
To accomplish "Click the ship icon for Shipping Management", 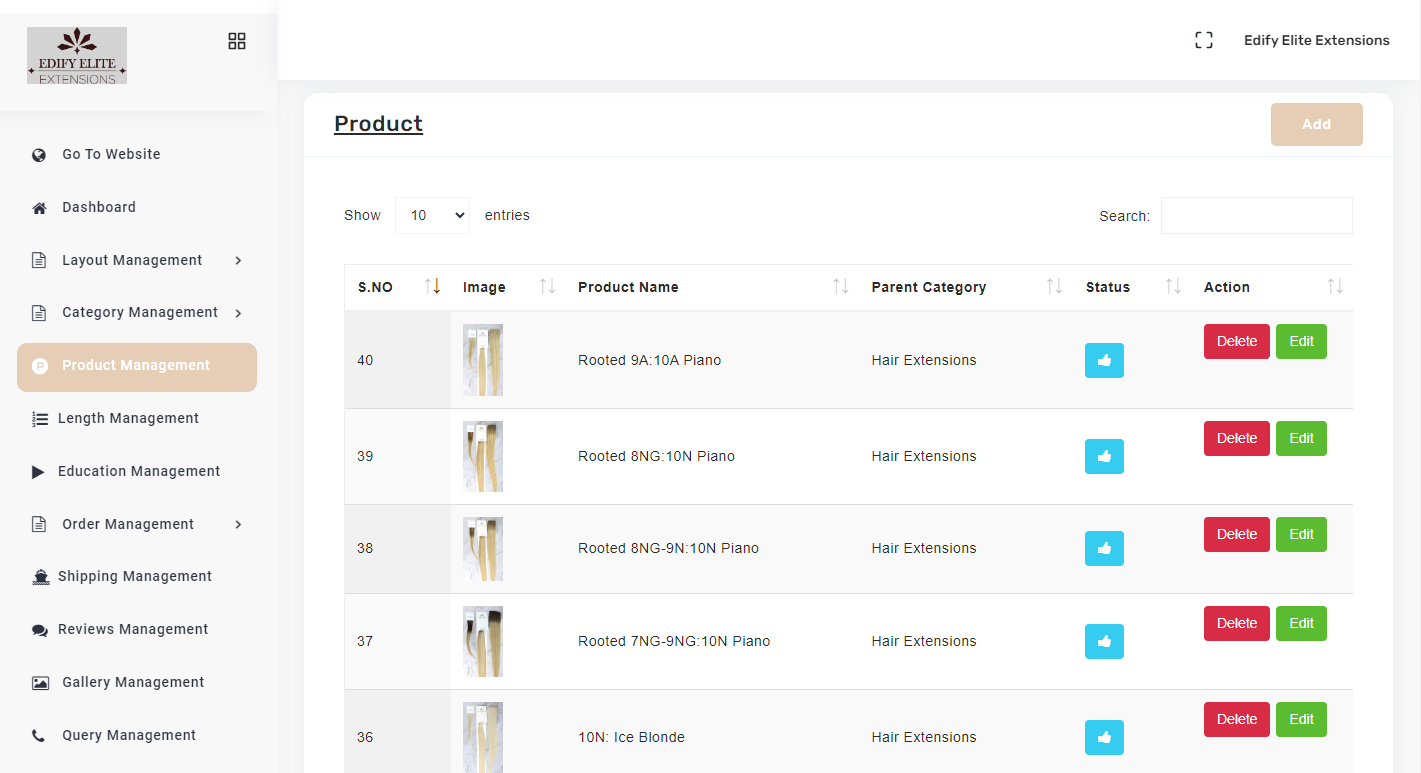I will [40, 577].
